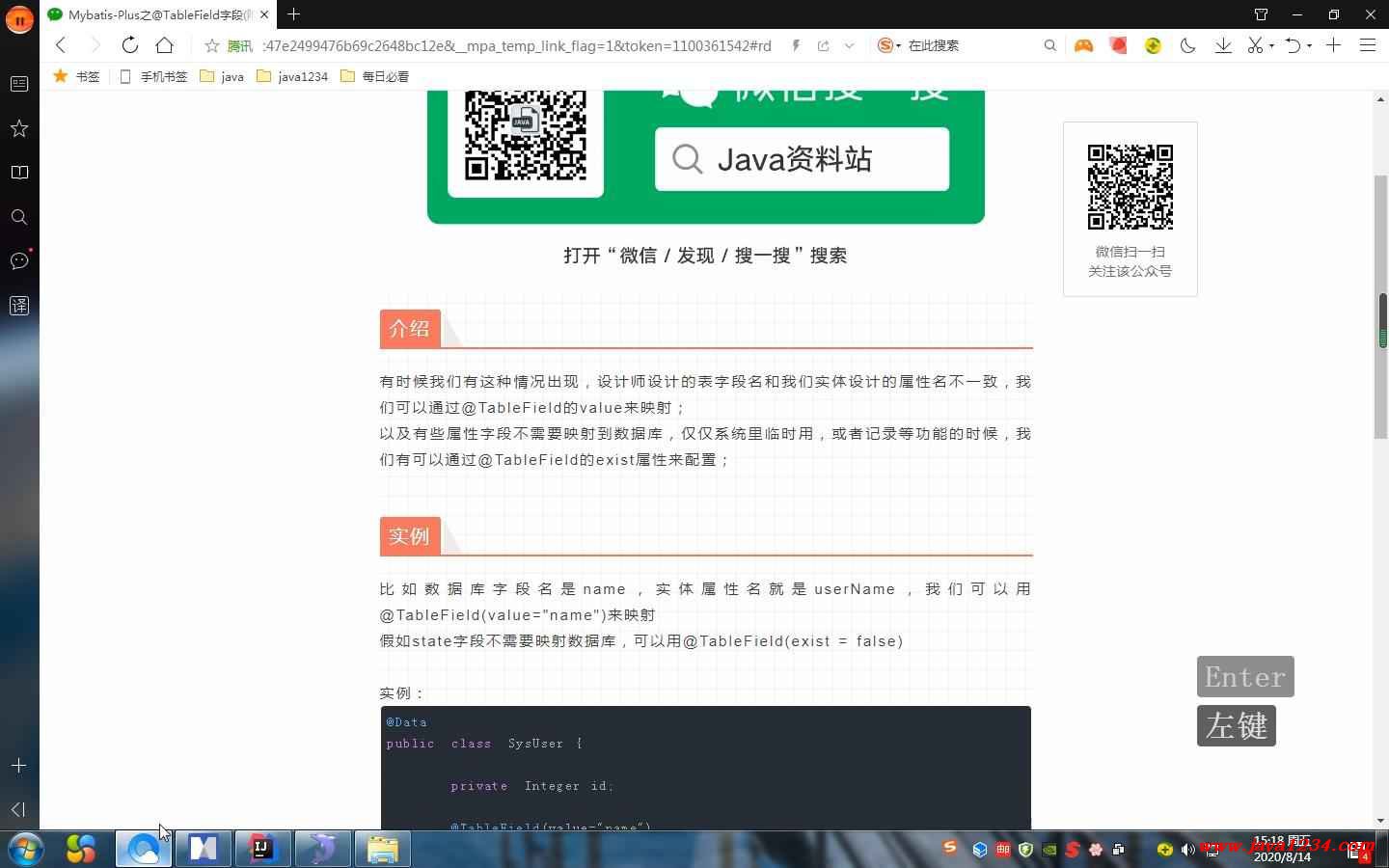Switch to the blue browser taskbar app
1389x868 pixels.
pos(144,849)
